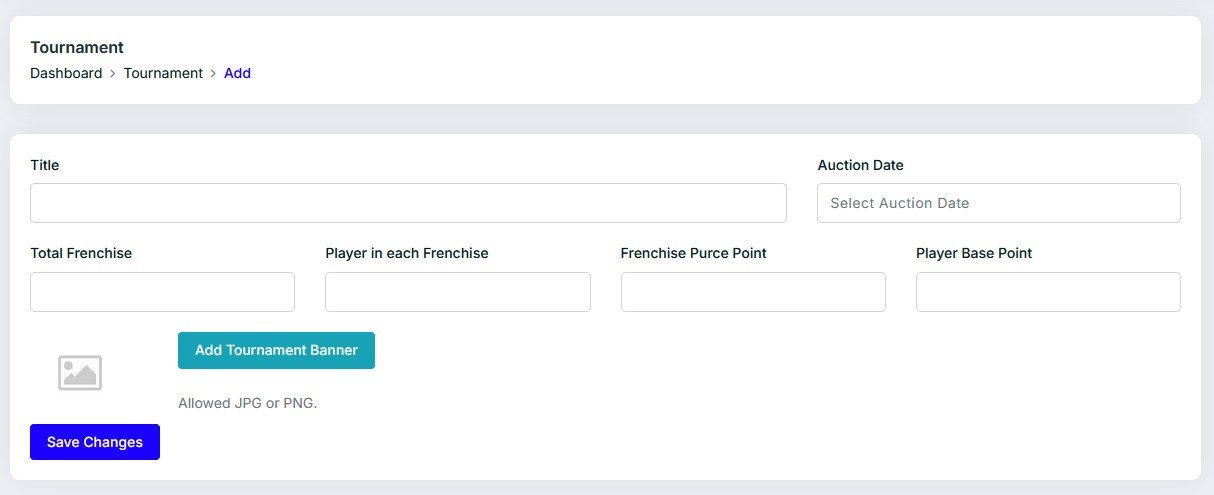The width and height of the screenshot is (1214, 495).
Task: Open the Select Auction Date picker
Action: (998, 203)
